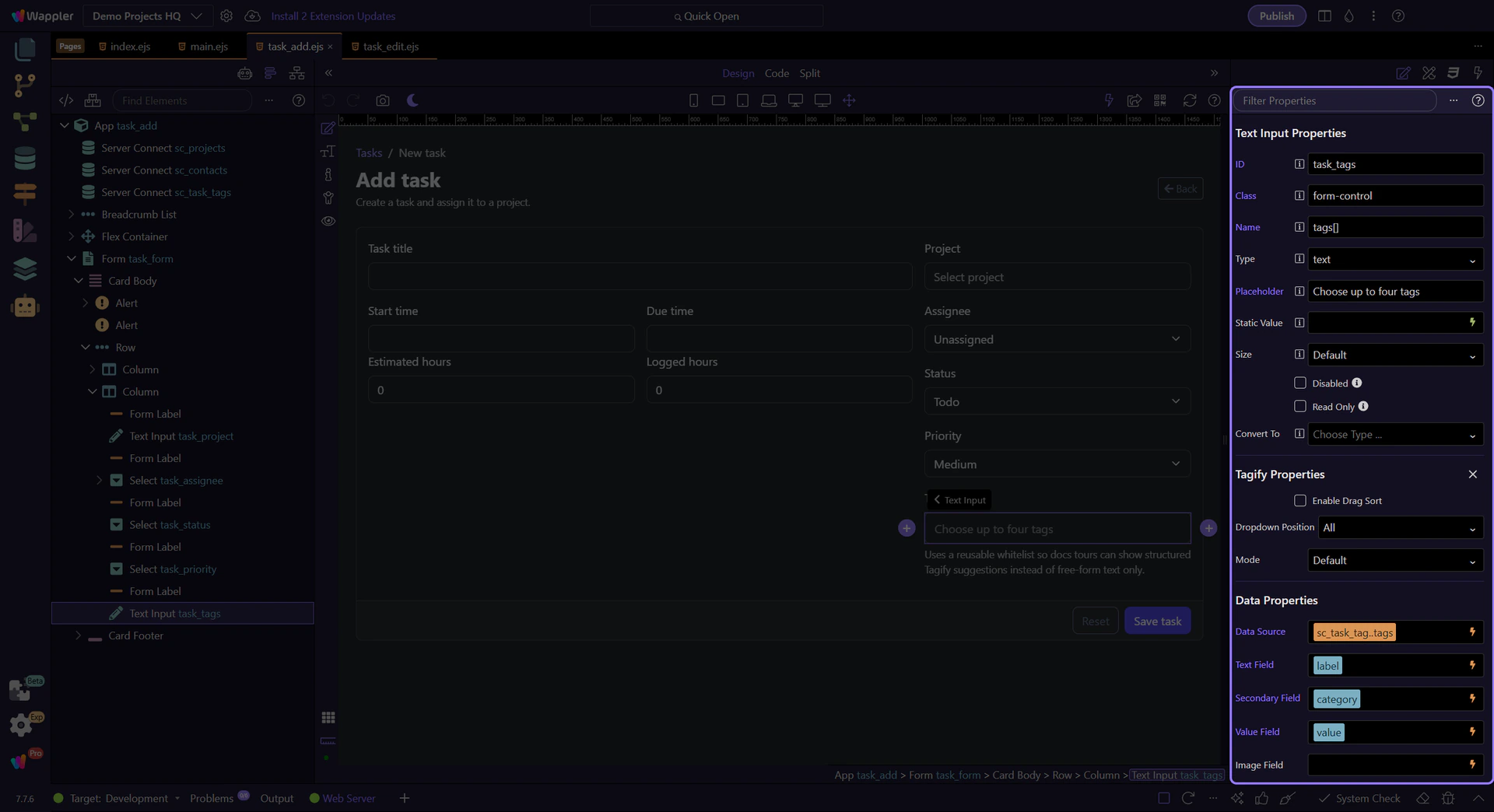Switch to Code view
Image resolution: width=1494 pixels, height=812 pixels.
776,73
